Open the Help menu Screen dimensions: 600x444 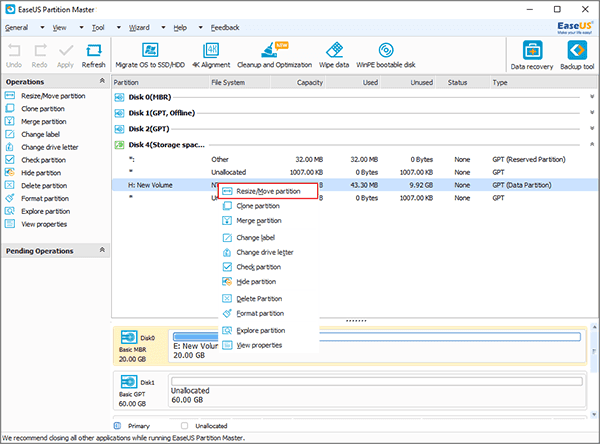pyautogui.click(x=180, y=28)
